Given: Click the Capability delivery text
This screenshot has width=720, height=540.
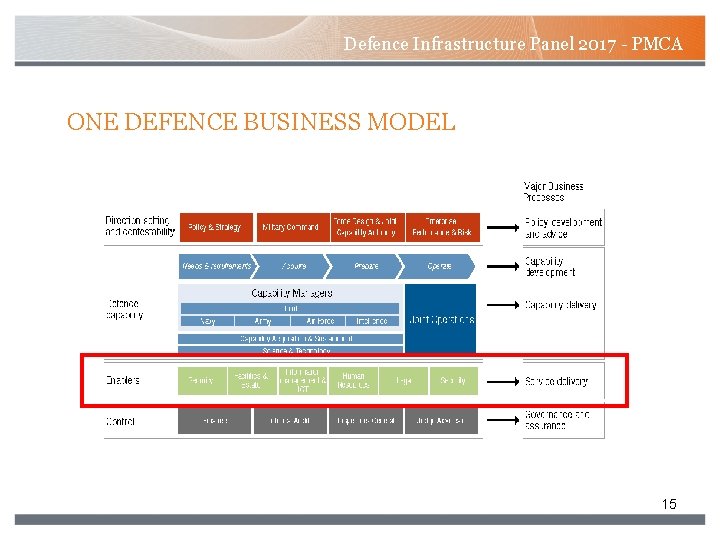Looking at the screenshot, I should [561, 305].
